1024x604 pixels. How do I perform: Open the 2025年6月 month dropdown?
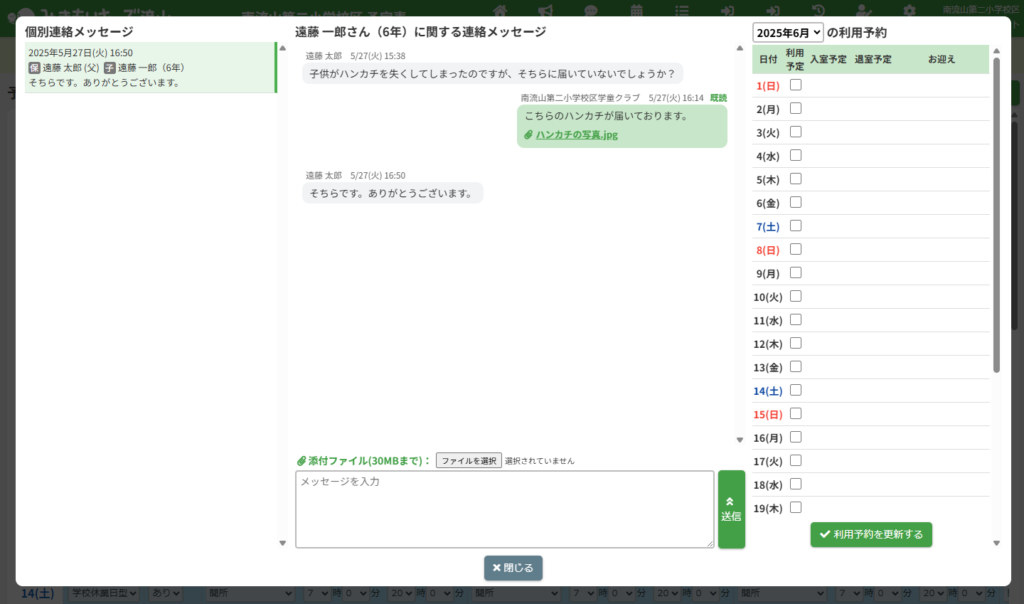coord(788,33)
